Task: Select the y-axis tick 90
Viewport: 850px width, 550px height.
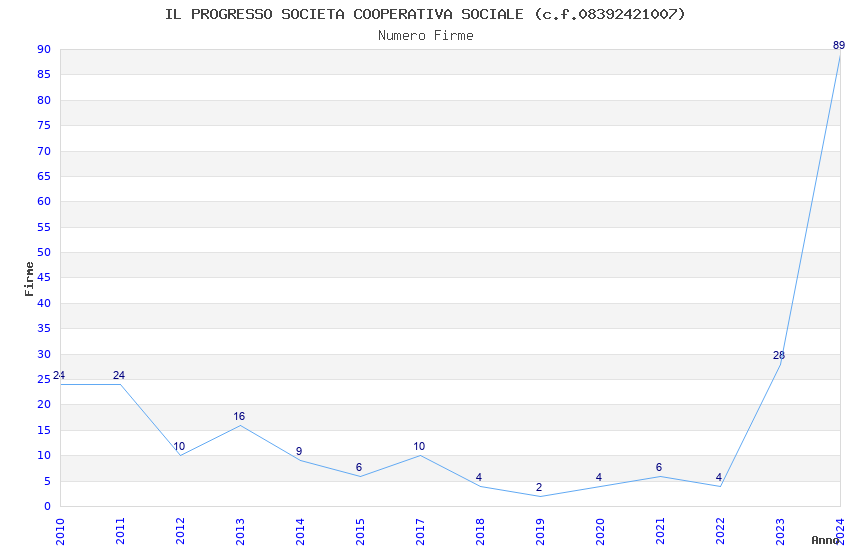Action: pyautogui.click(x=44, y=49)
